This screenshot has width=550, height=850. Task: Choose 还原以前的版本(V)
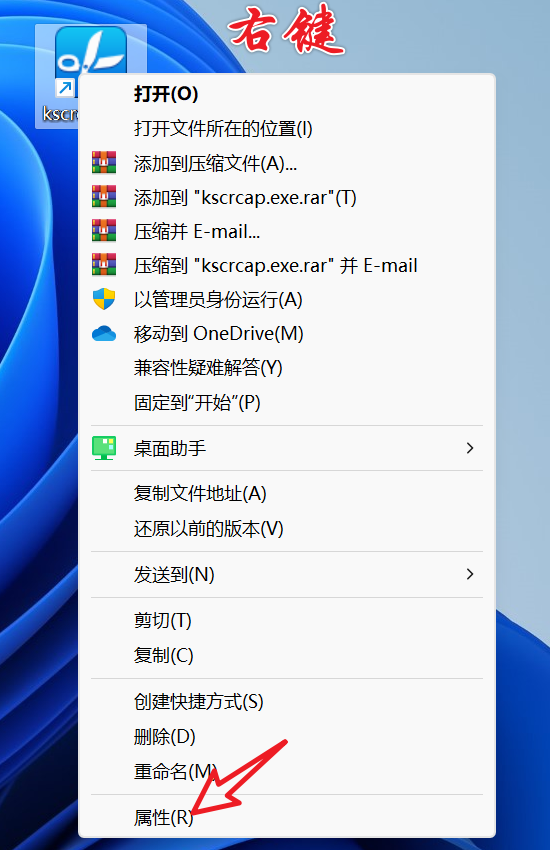[x=209, y=529]
